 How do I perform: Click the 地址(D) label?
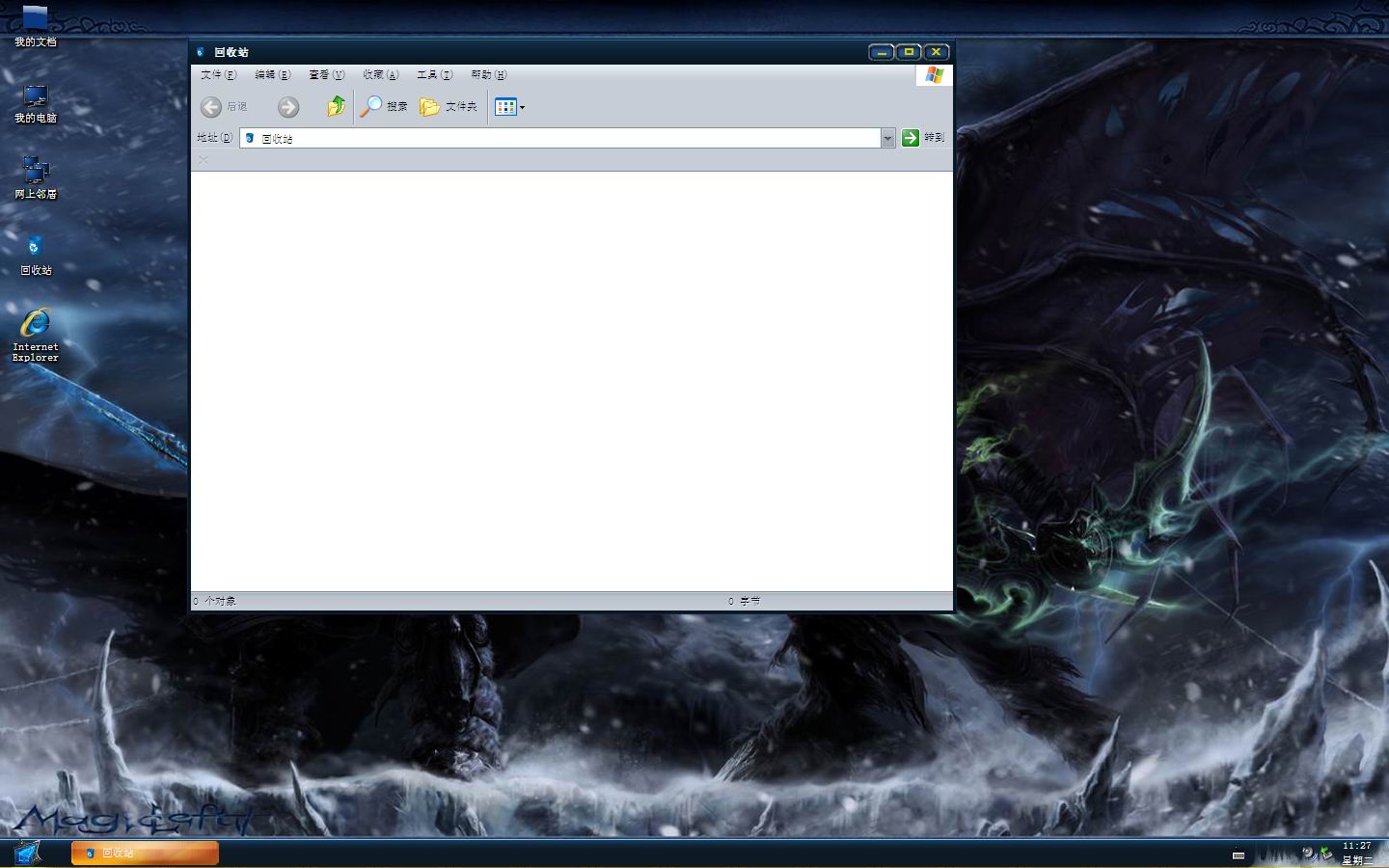pyautogui.click(x=214, y=138)
